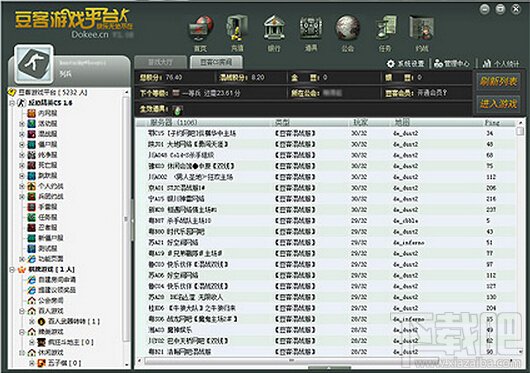Open the 约战 match challenge icon
This screenshot has height=373, width=530.
click(x=421, y=29)
